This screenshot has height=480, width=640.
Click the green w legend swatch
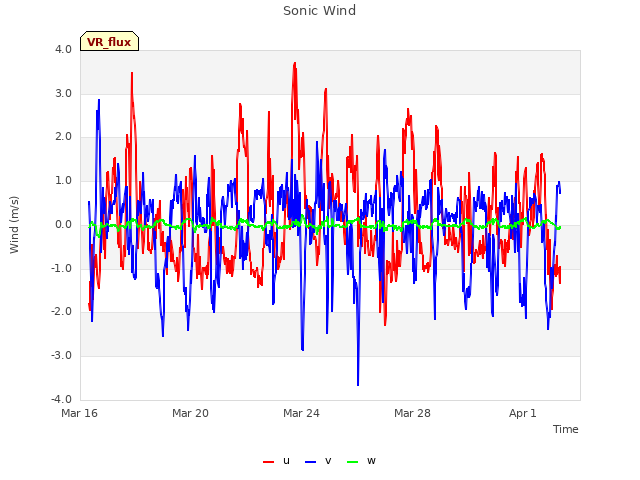pos(353,462)
